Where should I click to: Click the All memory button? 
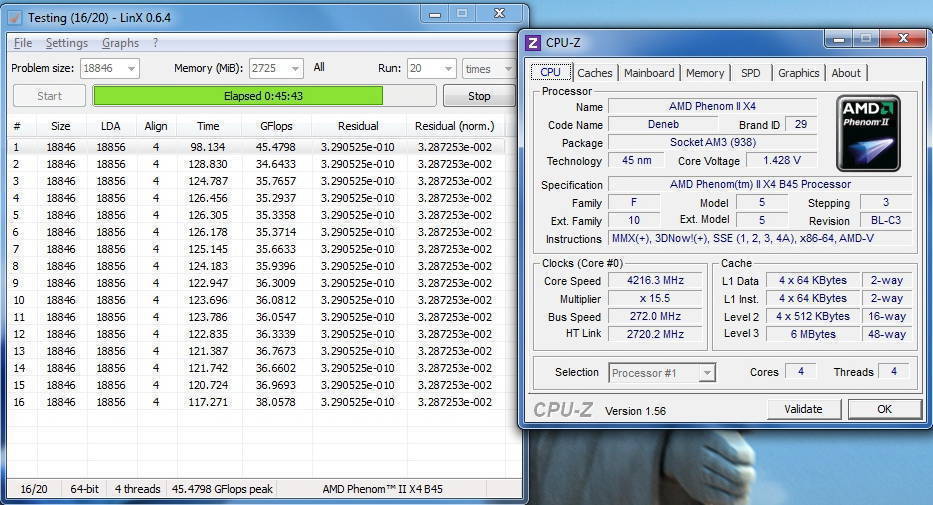[x=319, y=67]
